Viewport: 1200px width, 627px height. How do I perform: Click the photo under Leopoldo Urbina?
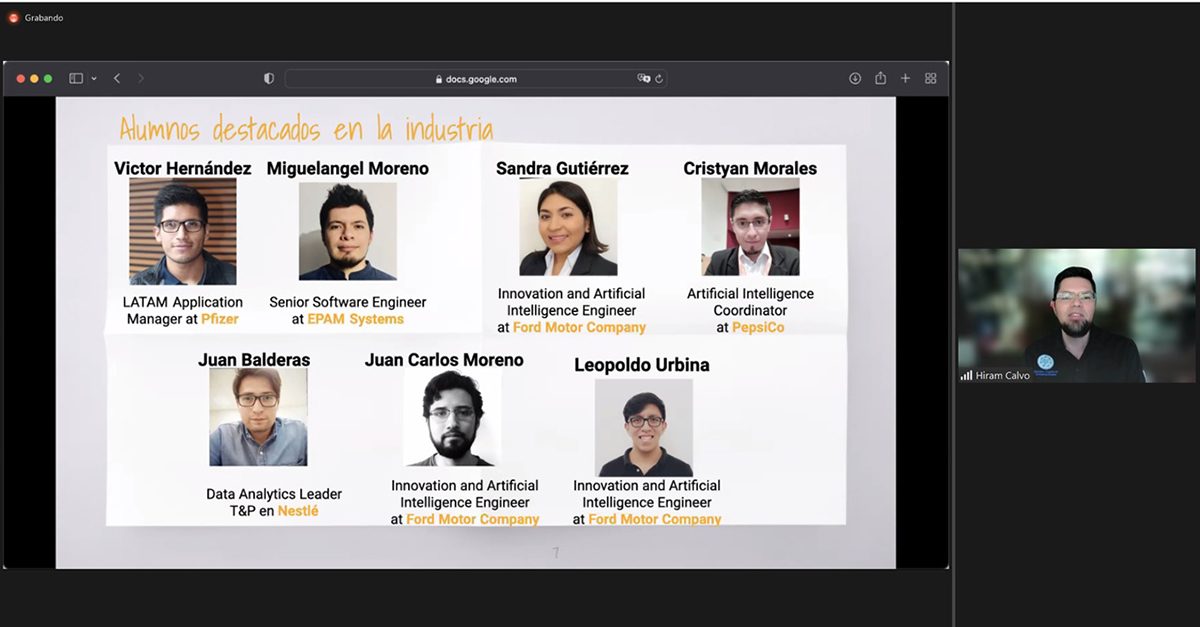tap(644, 428)
